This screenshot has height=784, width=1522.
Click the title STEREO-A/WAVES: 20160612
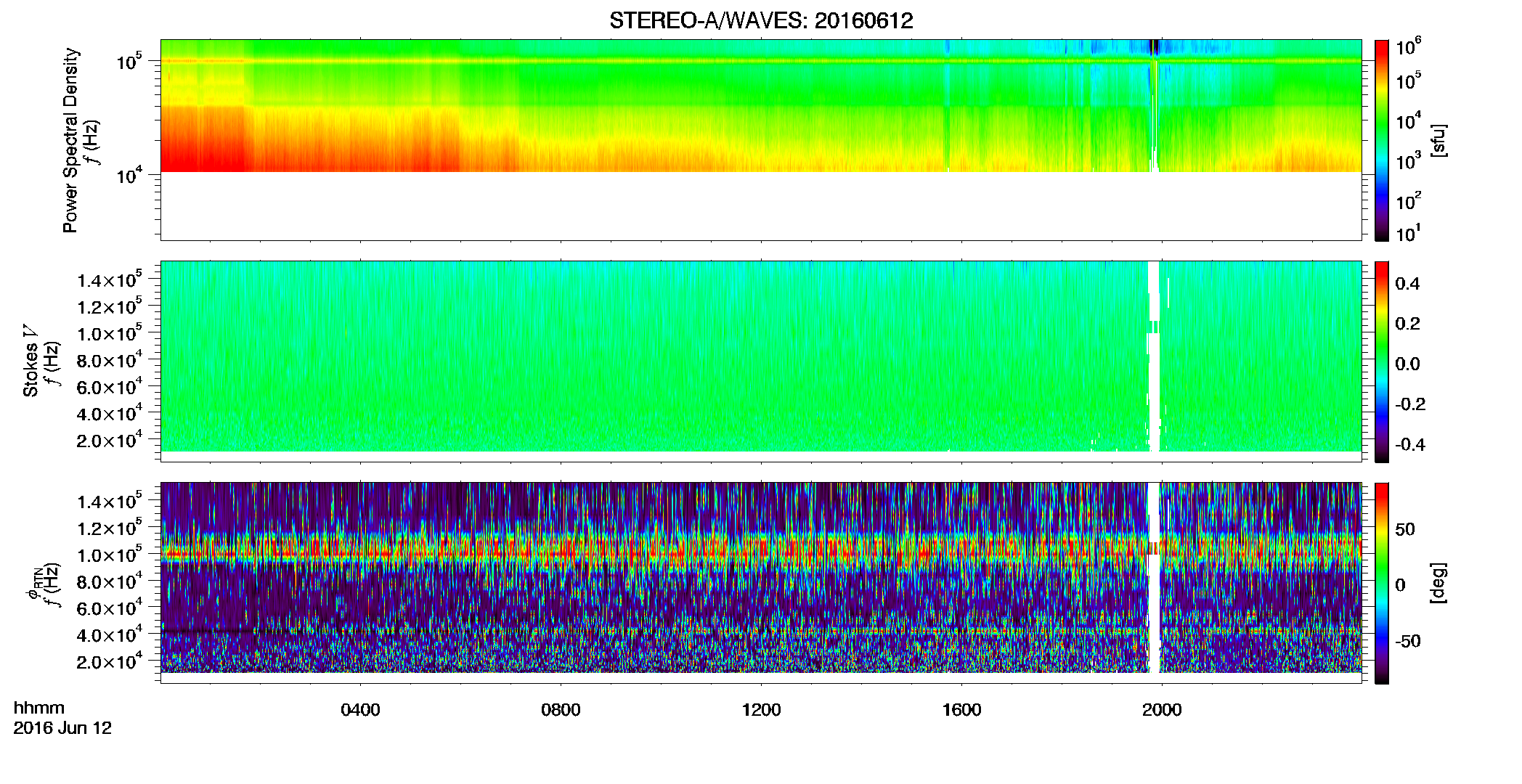[761, 20]
